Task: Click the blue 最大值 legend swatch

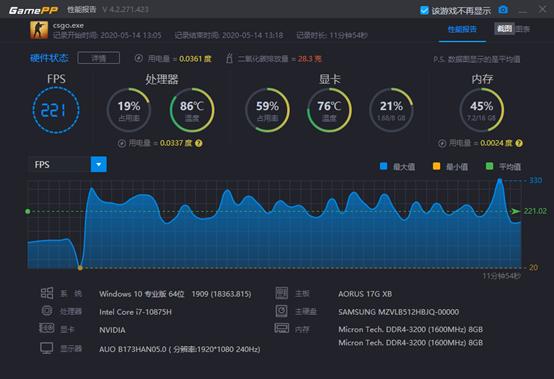Action: (x=383, y=166)
